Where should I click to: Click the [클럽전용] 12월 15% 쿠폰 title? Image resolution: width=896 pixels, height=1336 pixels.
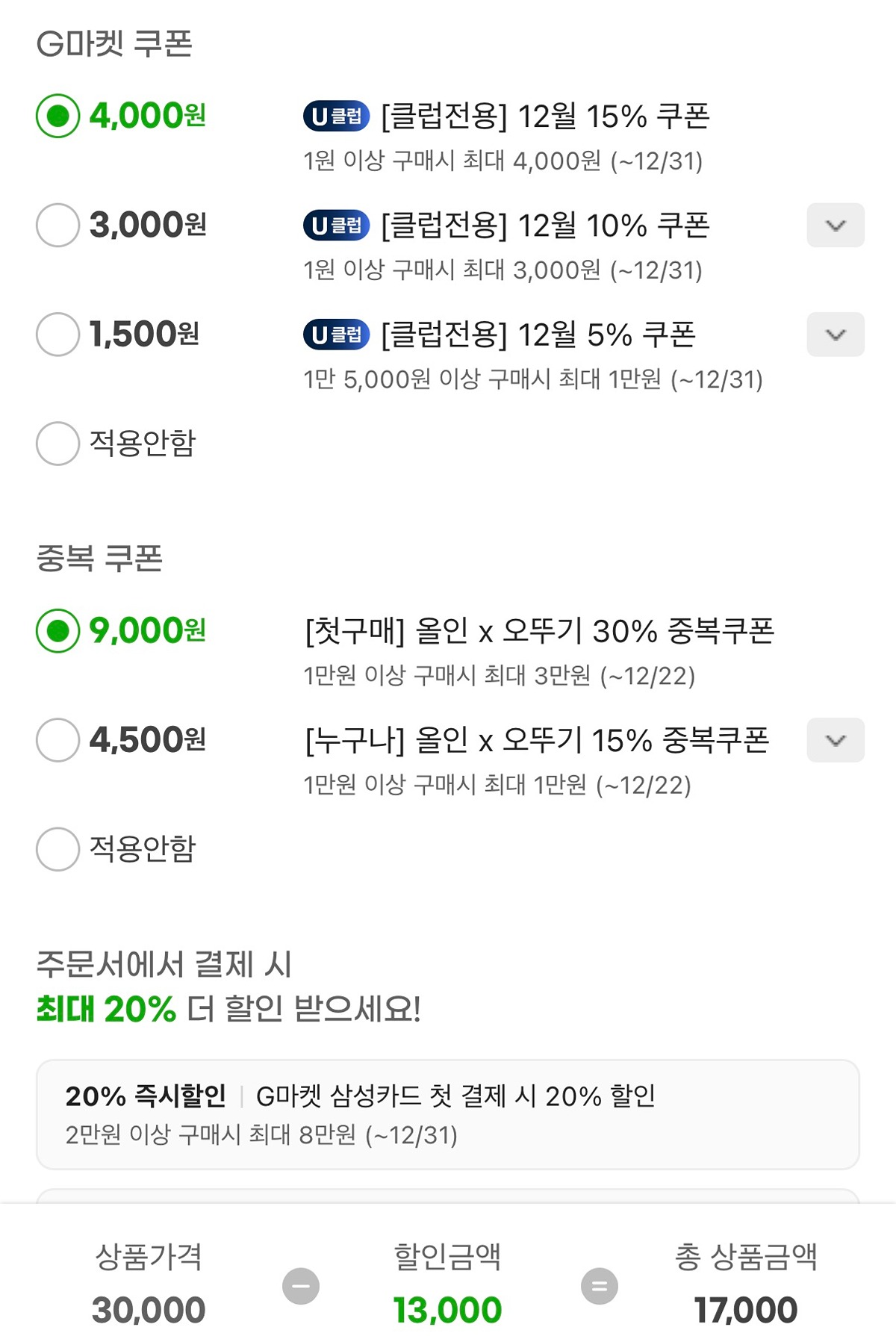[545, 116]
